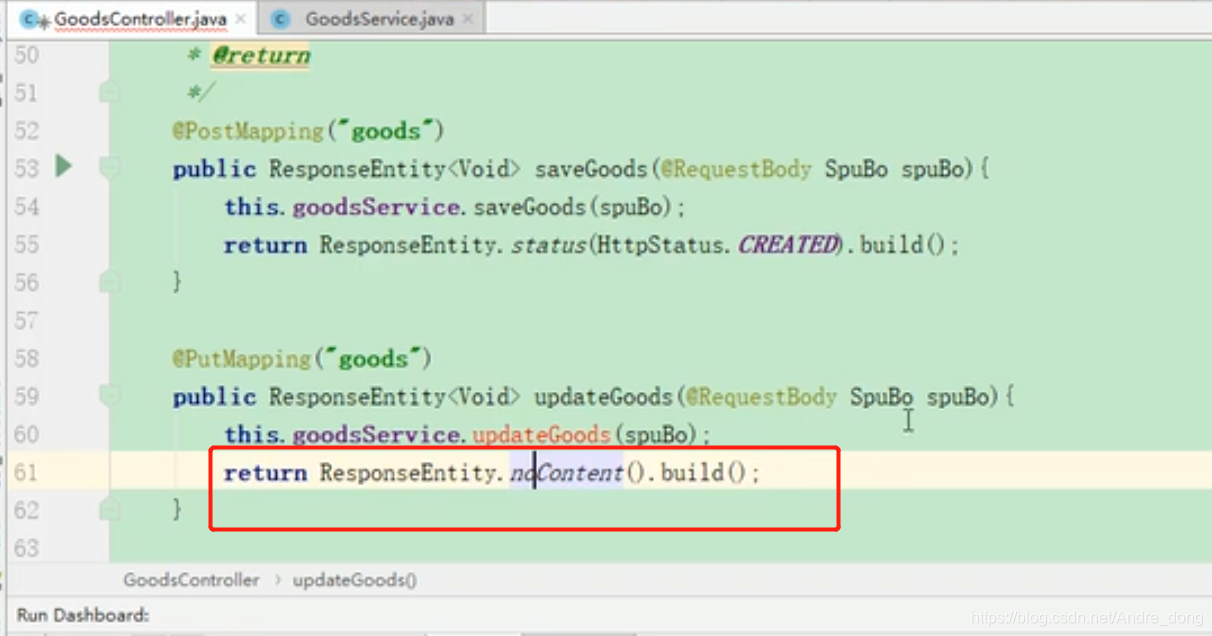The height and width of the screenshot is (636, 1212).
Task: Click the @RequestBody annotation on line 59
Action: point(761,397)
